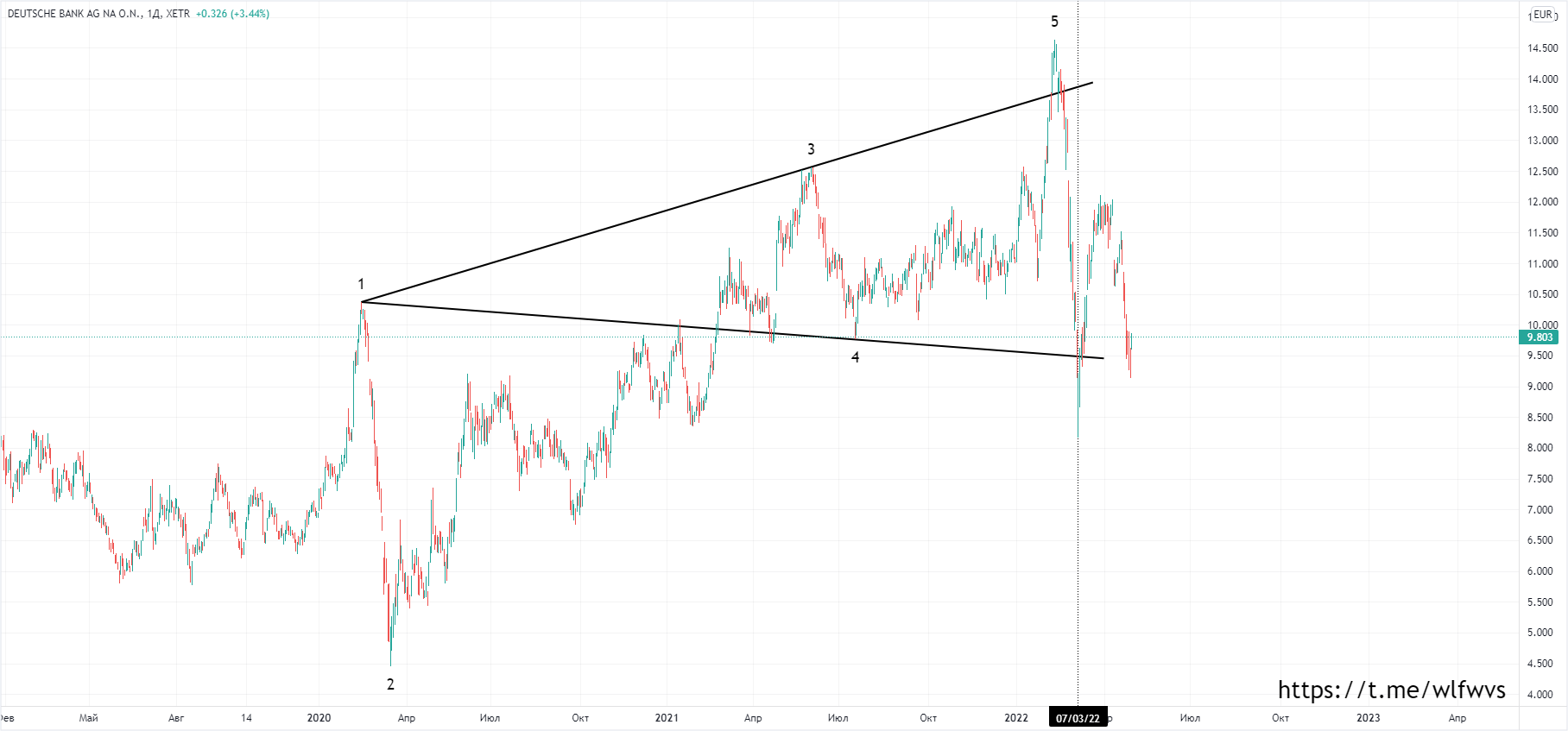Select the 07/03/22 date marker
This screenshot has height=731, width=1568.
[1078, 718]
